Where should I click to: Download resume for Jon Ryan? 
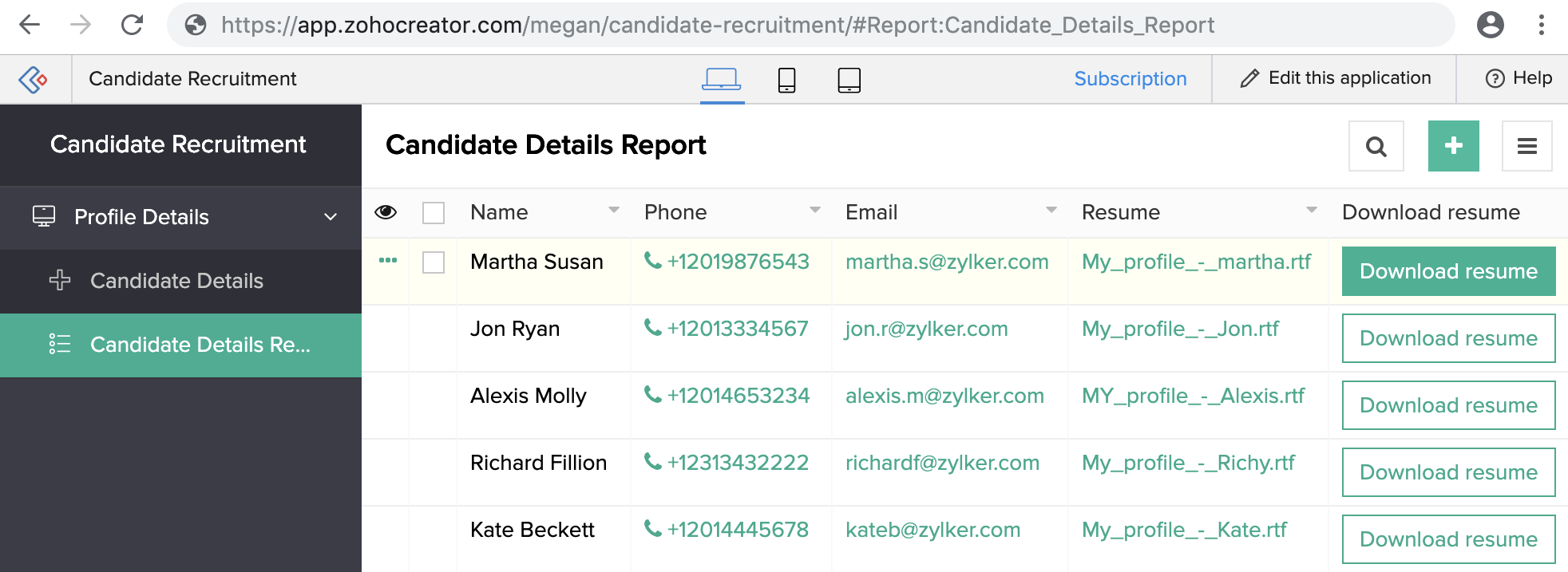(1448, 338)
